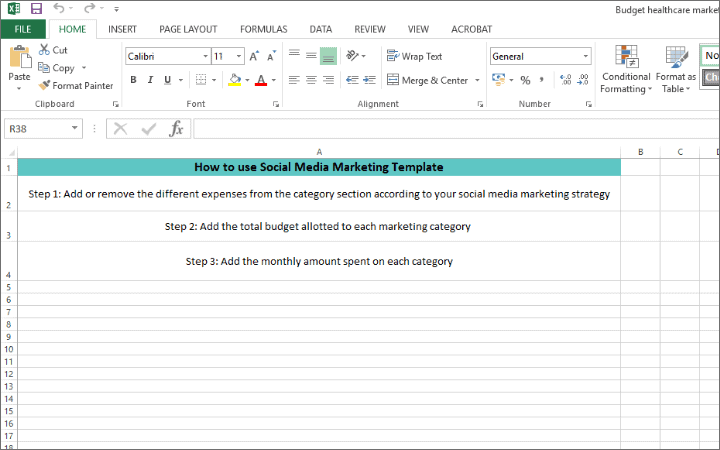Open the Calibri font name dropdown

point(205,57)
